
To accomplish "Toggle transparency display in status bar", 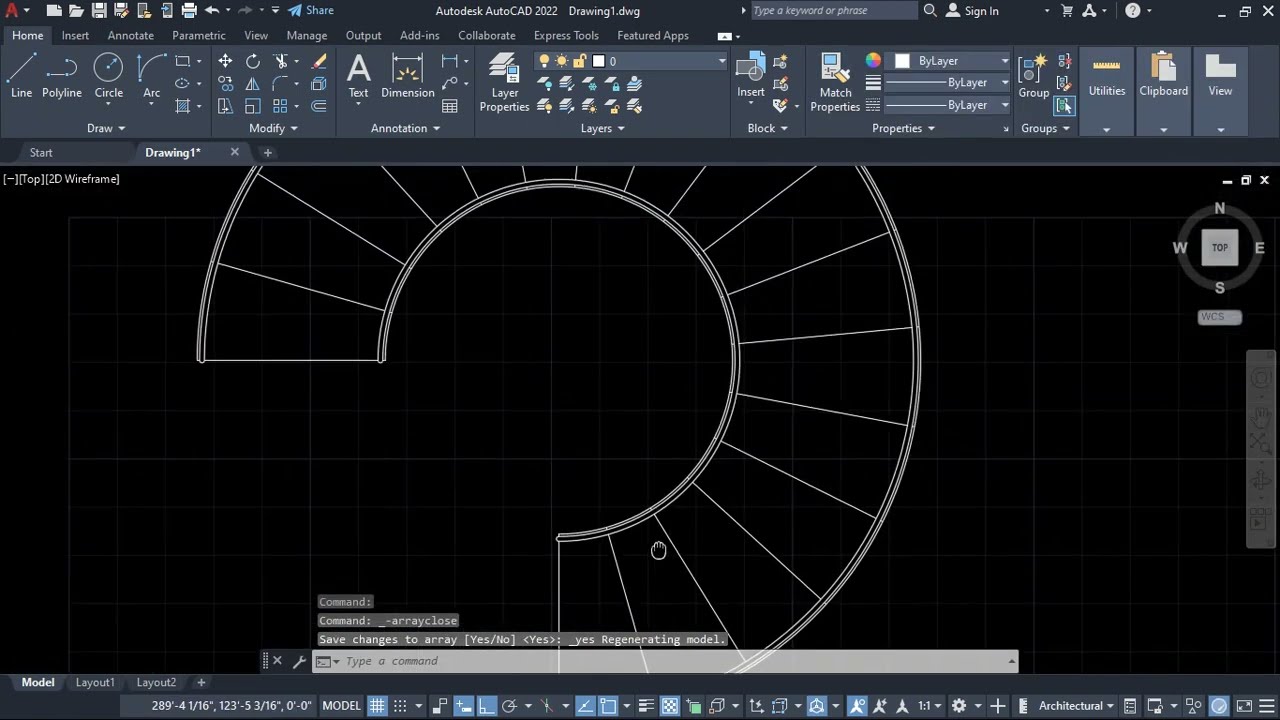I will point(670,706).
